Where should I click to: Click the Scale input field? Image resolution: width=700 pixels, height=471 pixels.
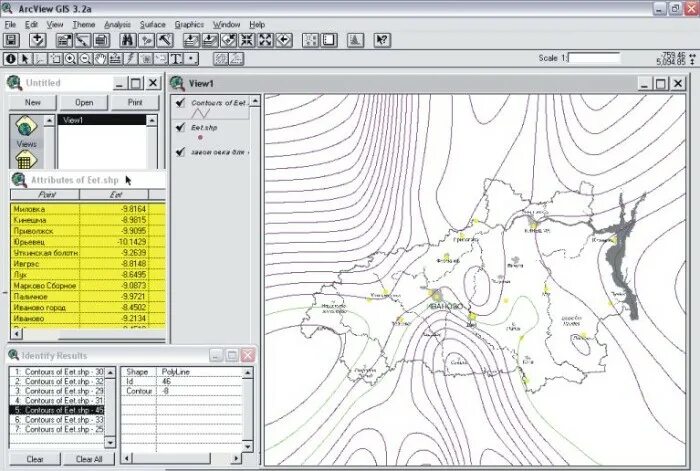click(x=594, y=58)
